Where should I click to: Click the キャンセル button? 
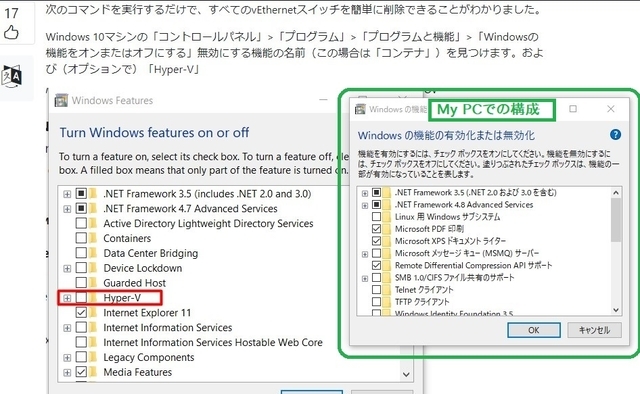pos(594,330)
